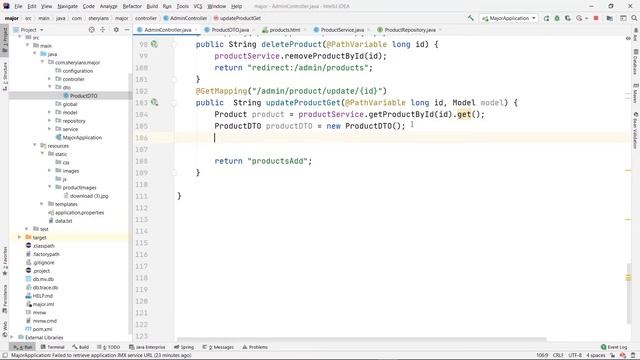Click Locate current file target icon
This screenshot has height=360, width=640.
point(91,30)
